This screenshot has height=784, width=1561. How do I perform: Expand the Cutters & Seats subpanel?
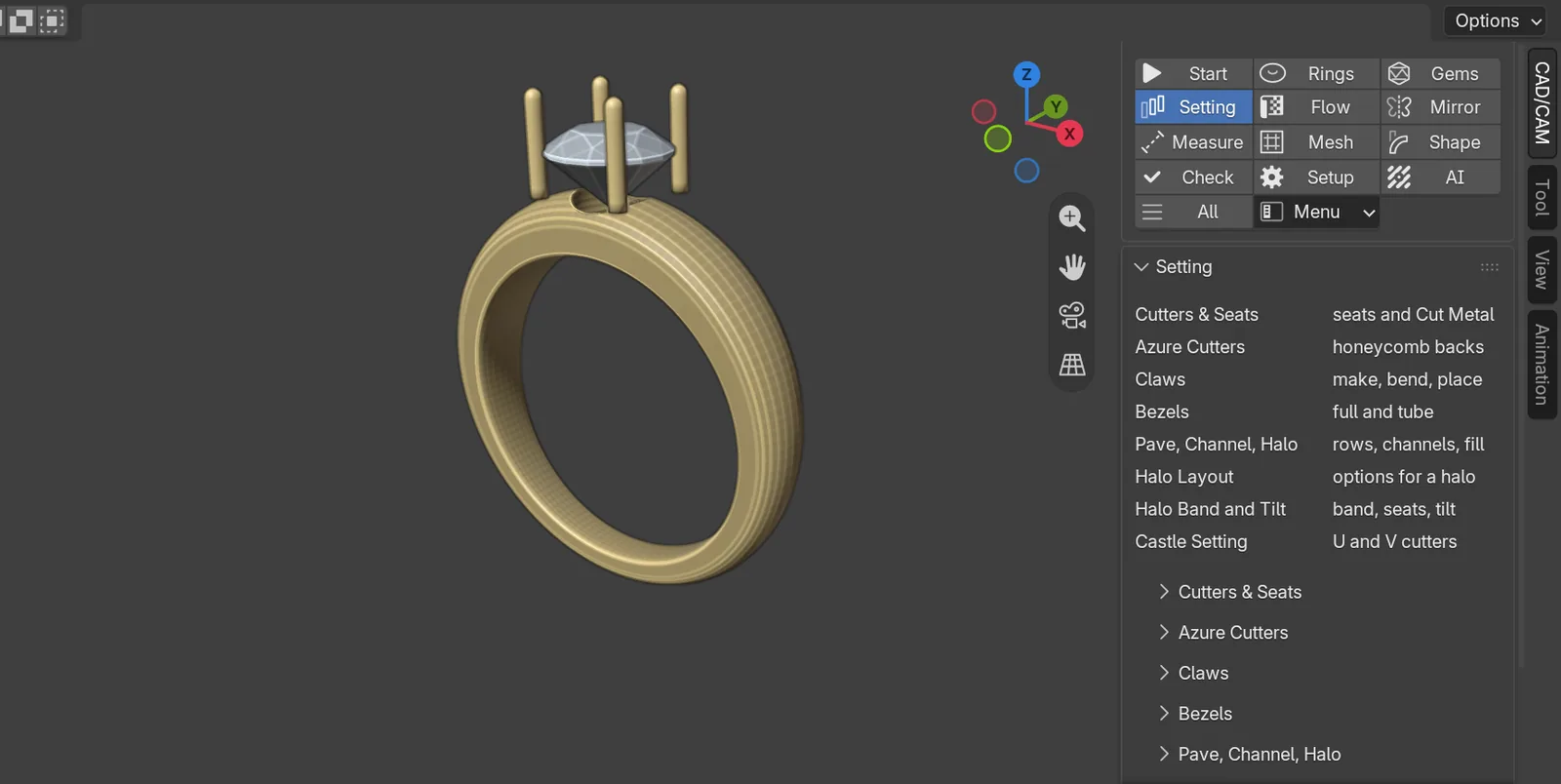click(1229, 592)
